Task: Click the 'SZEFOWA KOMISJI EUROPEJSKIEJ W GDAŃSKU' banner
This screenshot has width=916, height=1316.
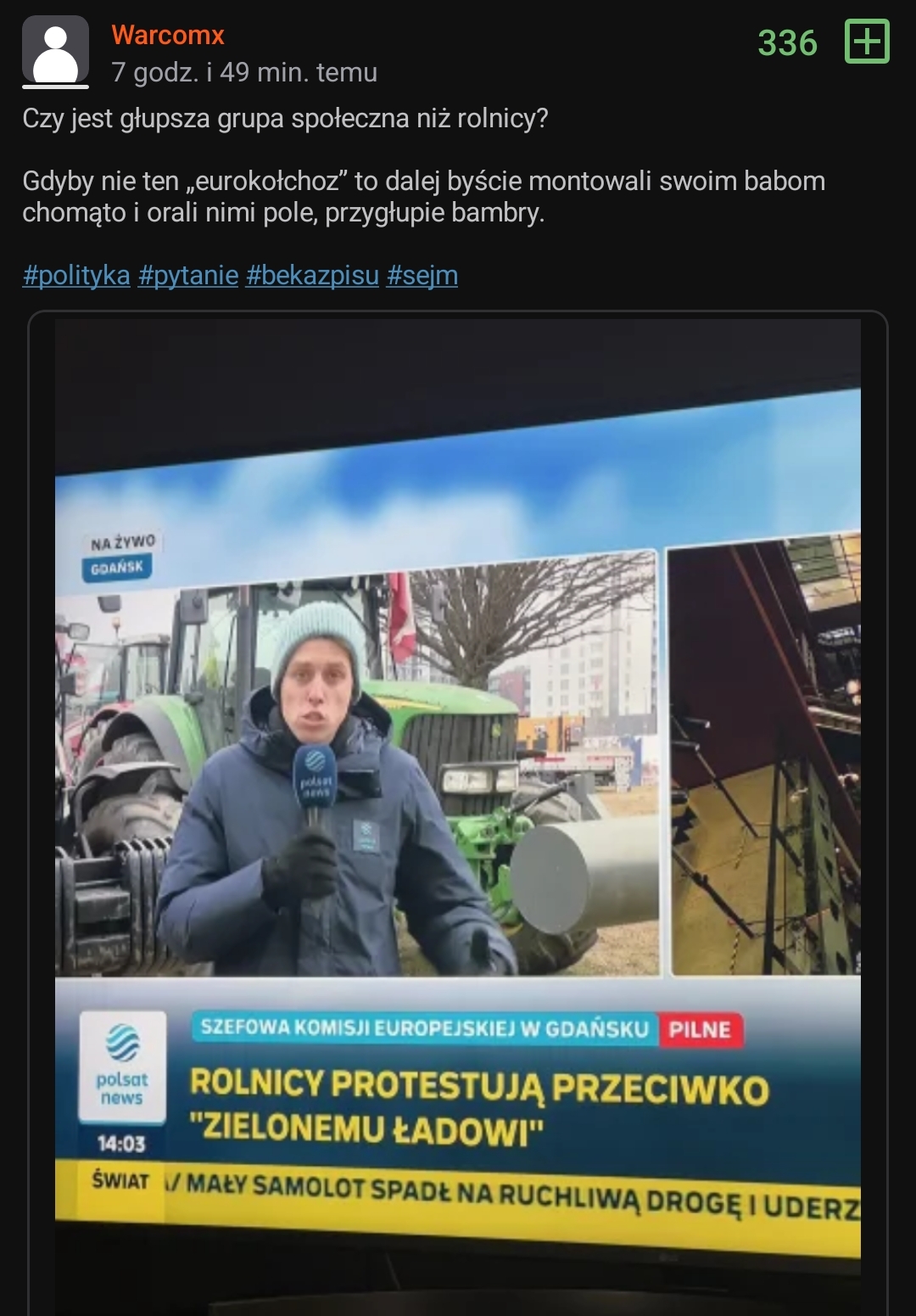Action: click(x=426, y=1028)
